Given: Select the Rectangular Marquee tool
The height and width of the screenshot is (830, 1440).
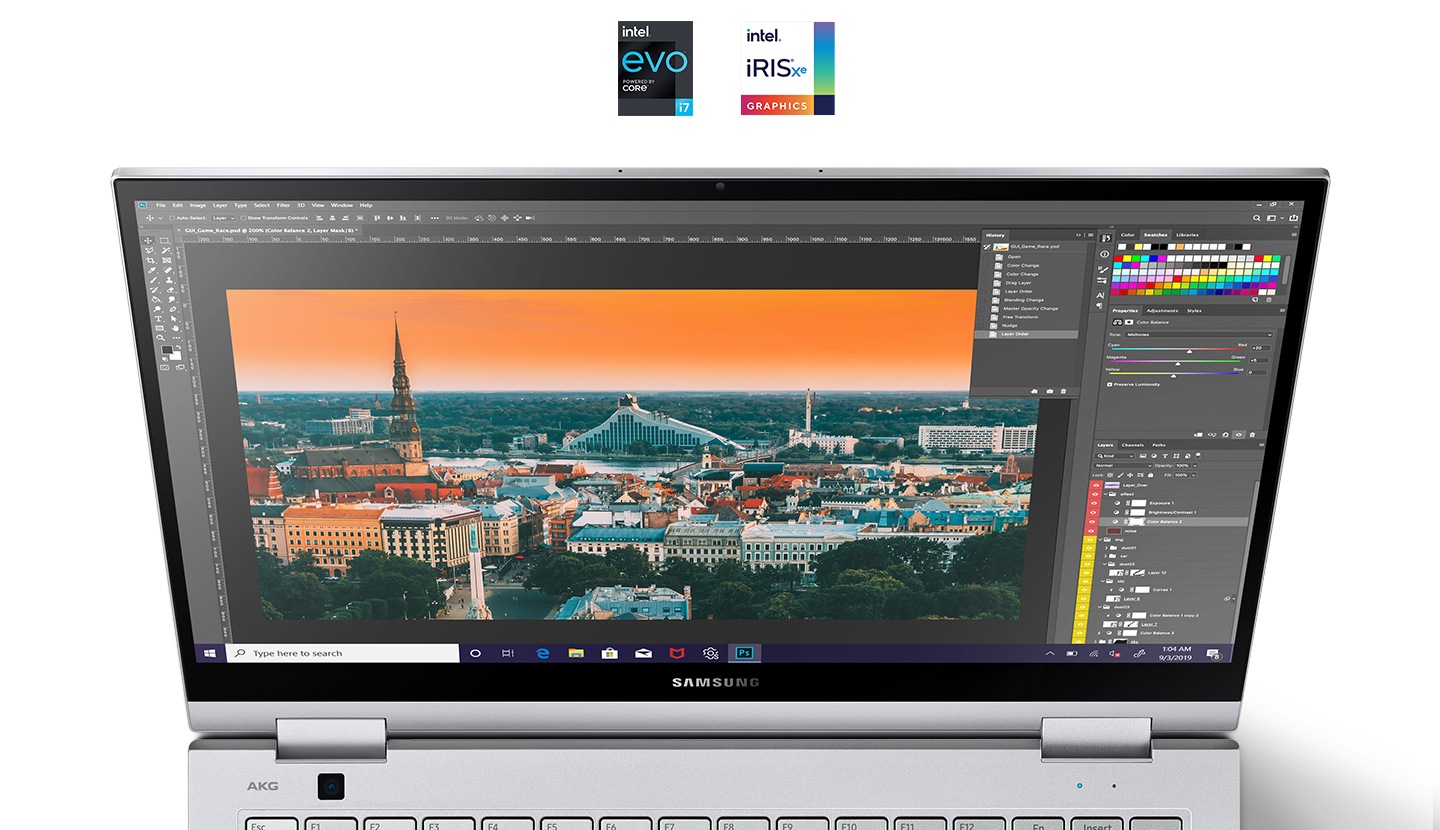Looking at the screenshot, I should pyautogui.click(x=164, y=241).
